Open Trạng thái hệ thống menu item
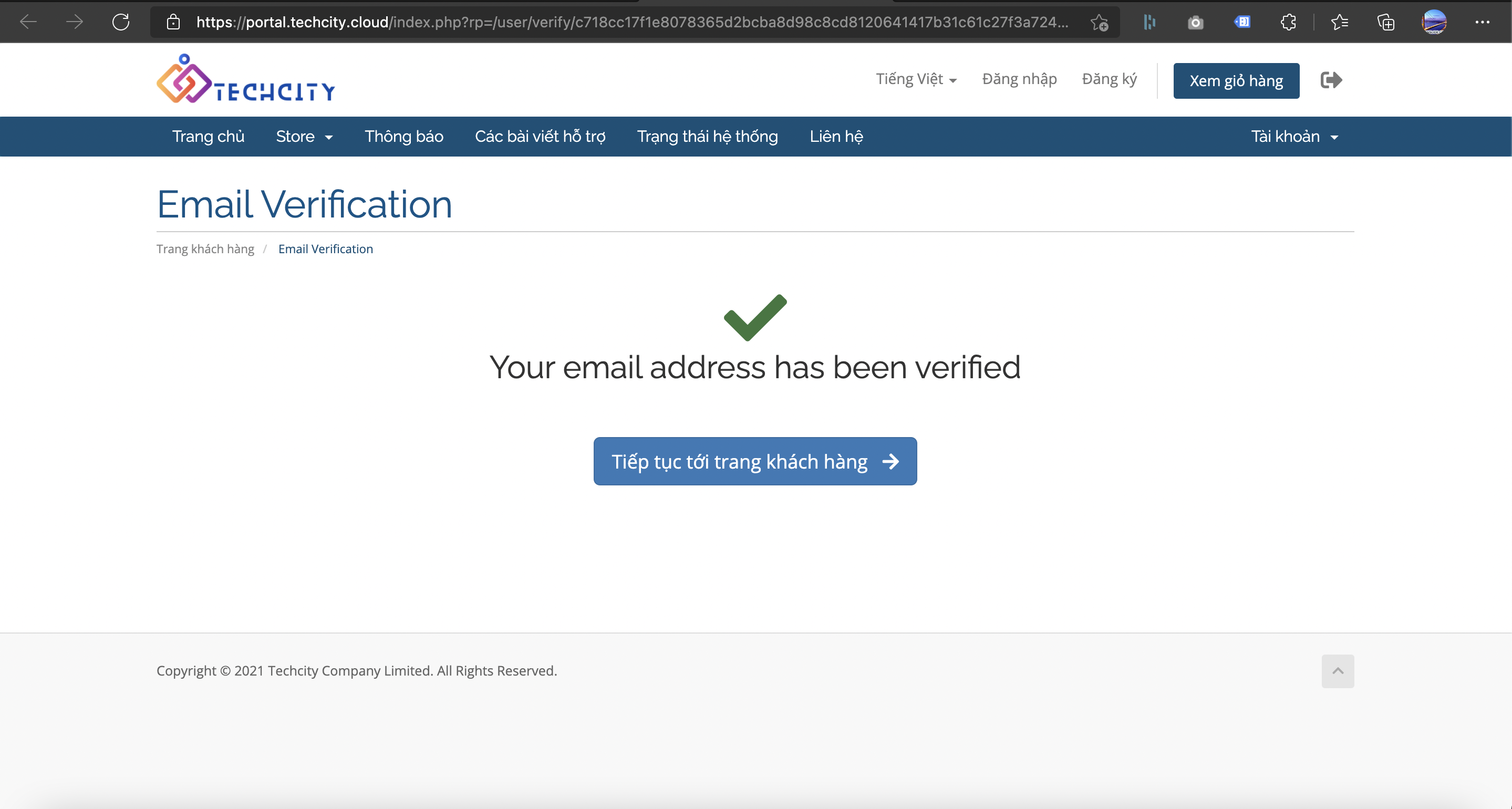 (x=707, y=136)
